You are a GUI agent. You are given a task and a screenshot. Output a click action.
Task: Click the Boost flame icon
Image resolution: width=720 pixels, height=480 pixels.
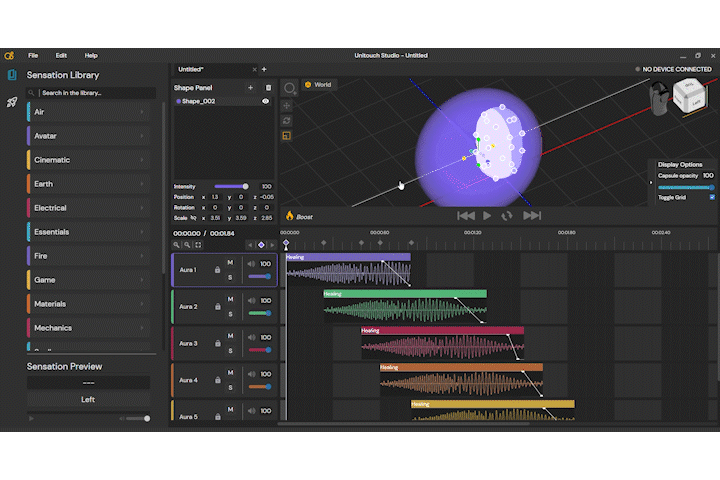coord(290,215)
